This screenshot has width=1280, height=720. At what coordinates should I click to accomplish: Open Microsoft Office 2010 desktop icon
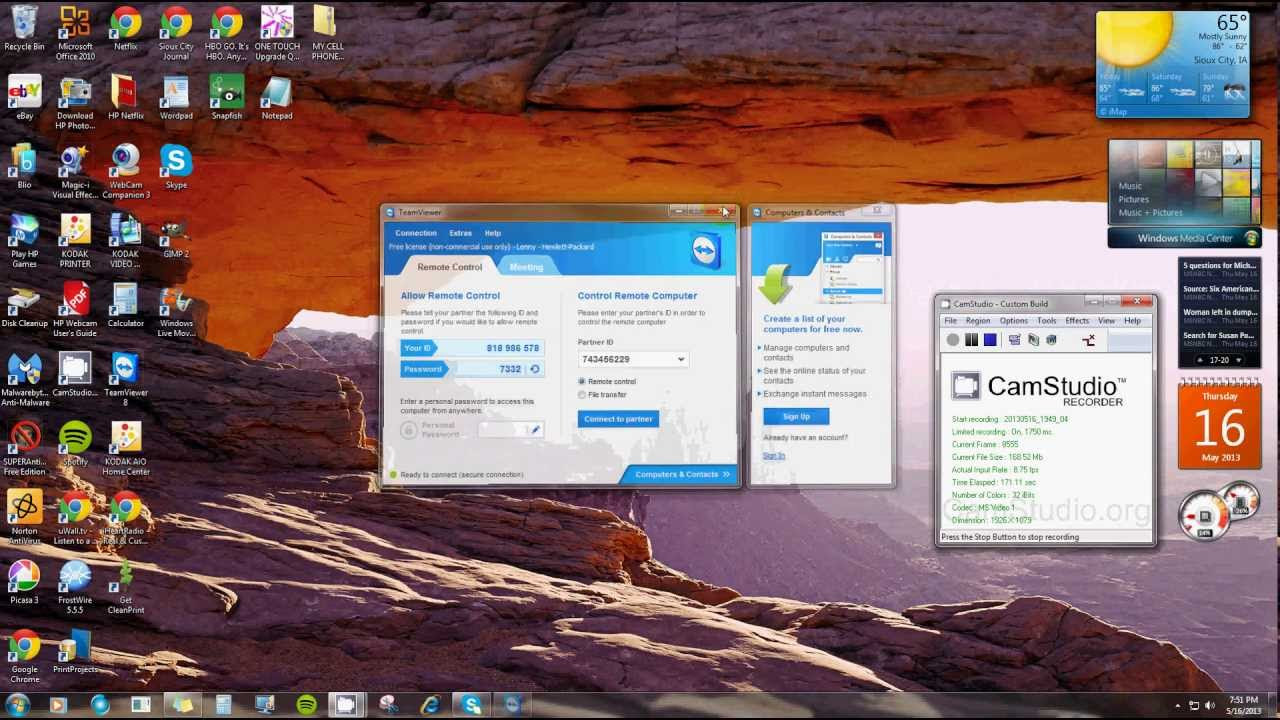tap(75, 33)
